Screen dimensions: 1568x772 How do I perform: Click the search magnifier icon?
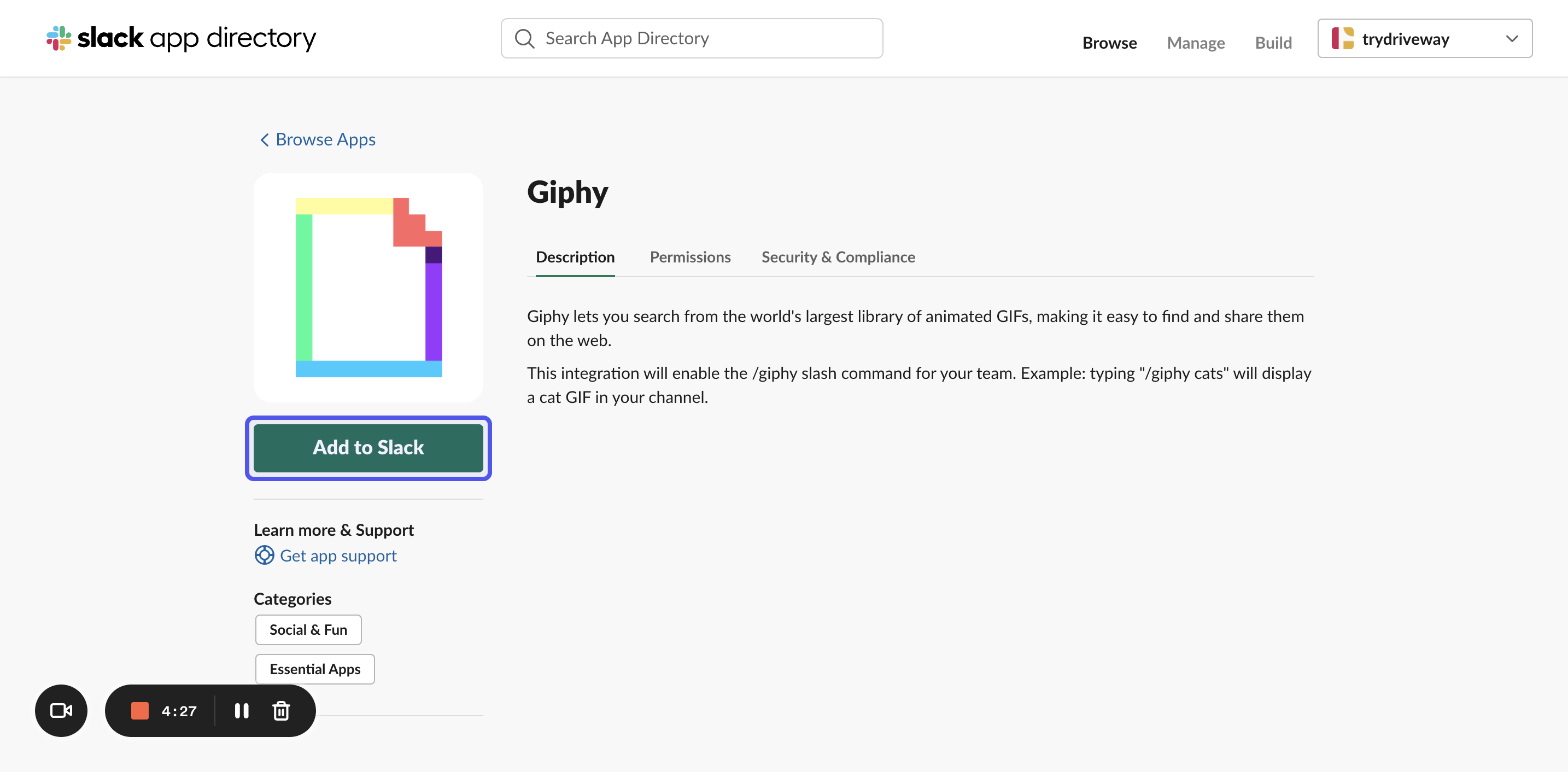(524, 38)
